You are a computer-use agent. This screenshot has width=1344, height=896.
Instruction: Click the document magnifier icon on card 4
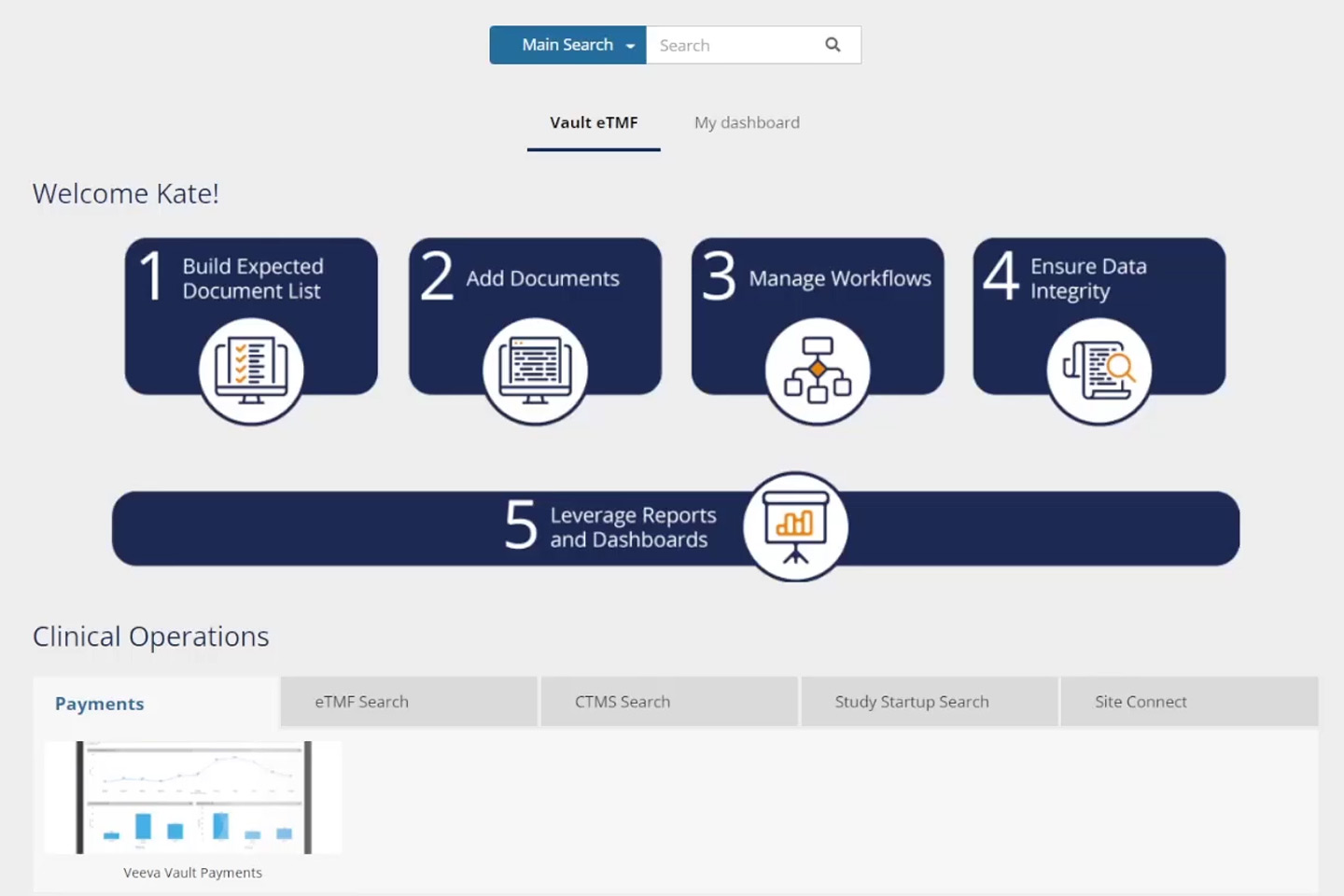(x=1099, y=371)
